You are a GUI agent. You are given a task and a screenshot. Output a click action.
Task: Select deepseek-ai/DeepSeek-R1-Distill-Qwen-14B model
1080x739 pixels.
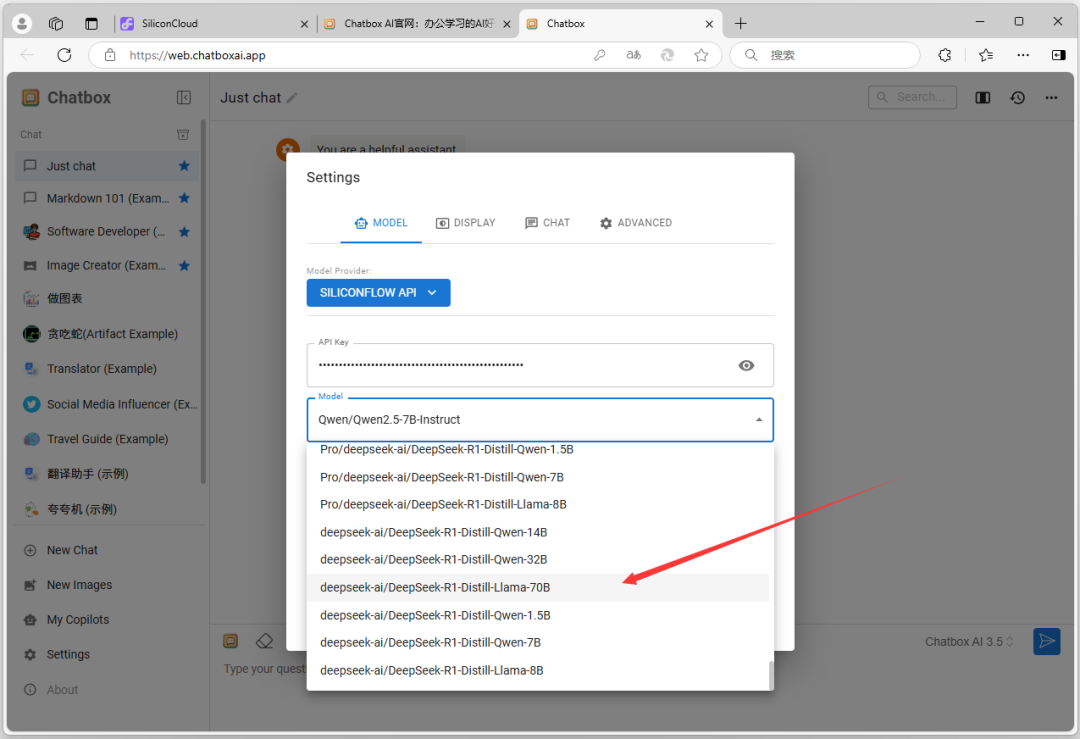(x=537, y=532)
